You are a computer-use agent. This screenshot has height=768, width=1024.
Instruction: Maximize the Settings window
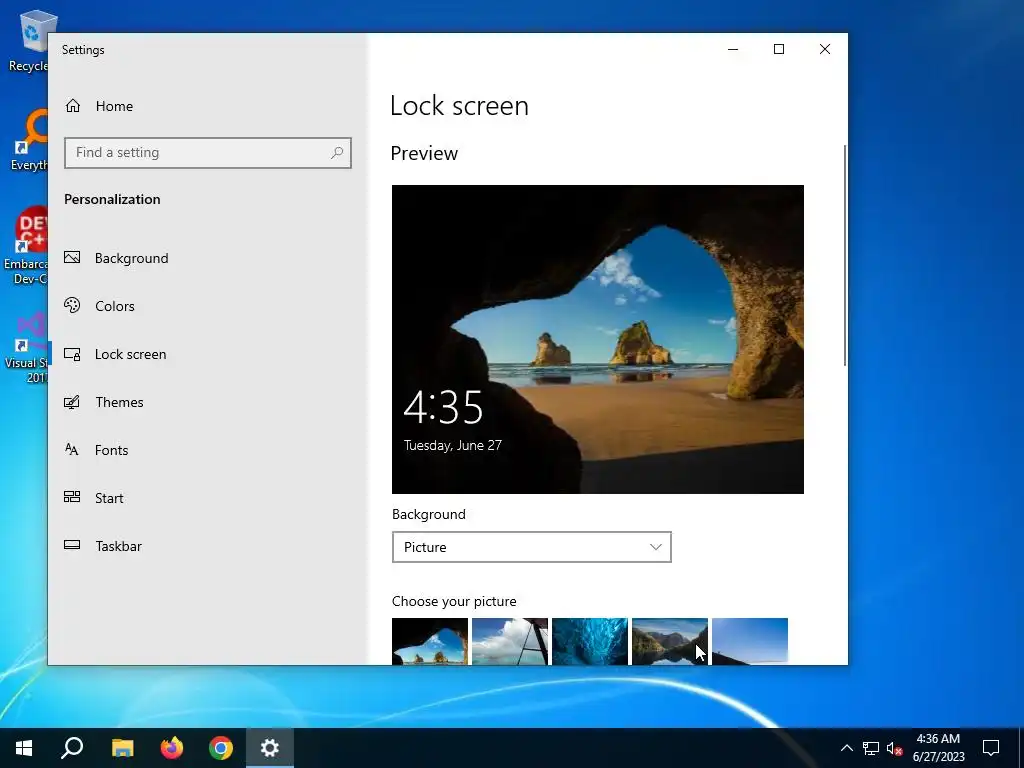click(x=778, y=50)
